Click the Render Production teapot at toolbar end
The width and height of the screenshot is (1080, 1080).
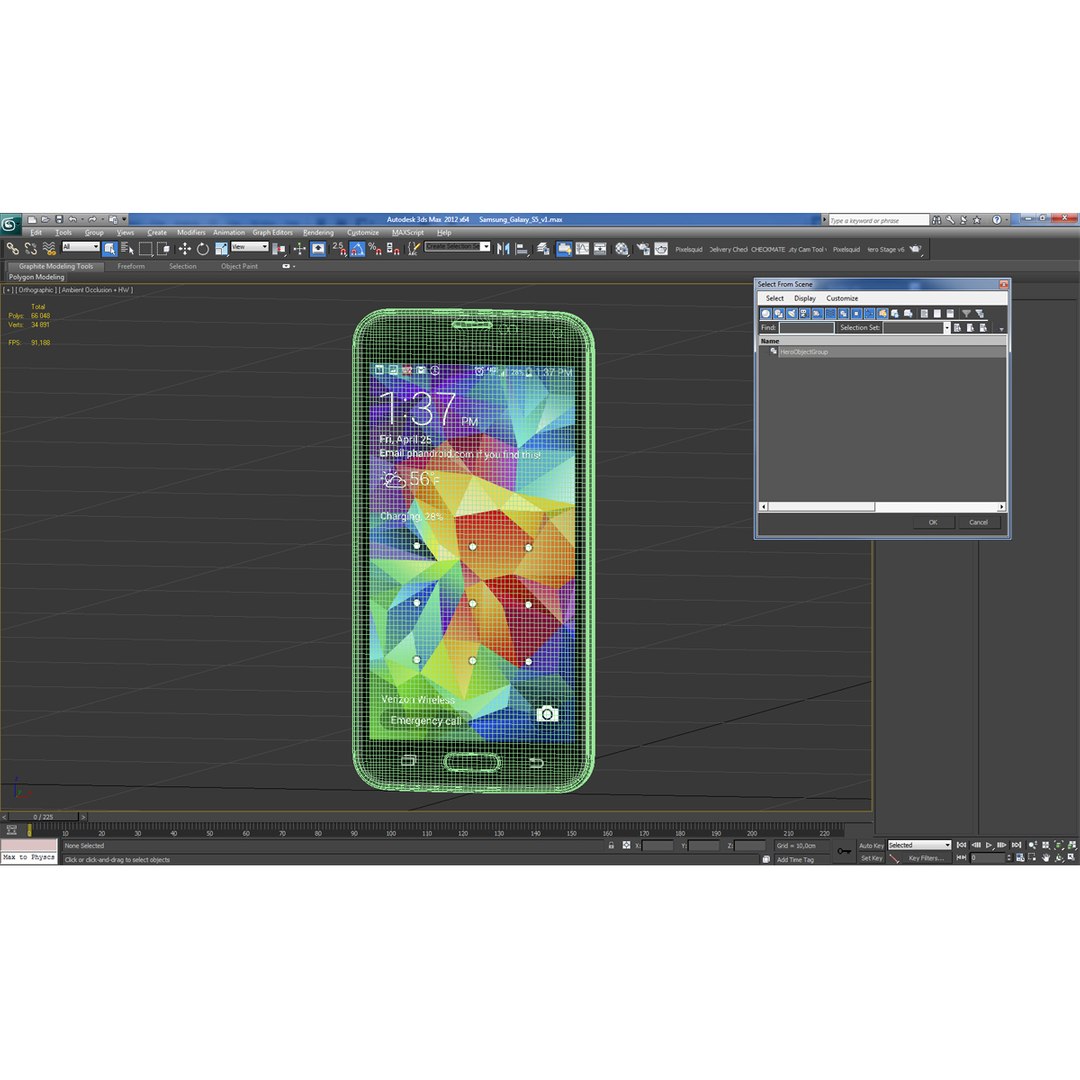click(x=915, y=249)
